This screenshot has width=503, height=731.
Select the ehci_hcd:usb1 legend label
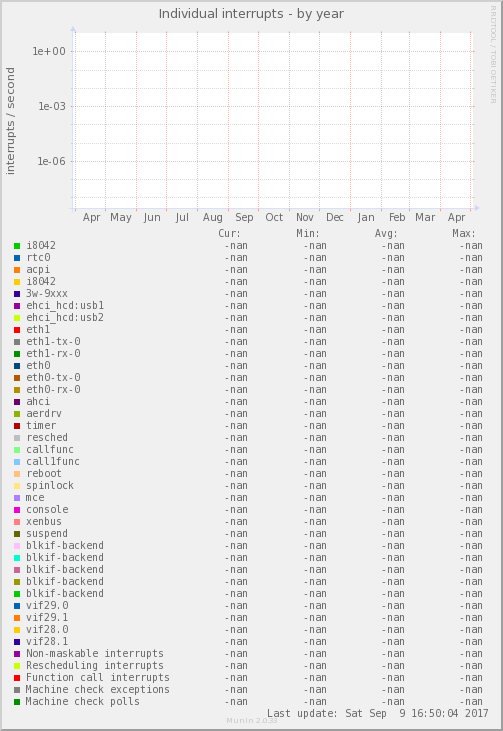(x=65, y=305)
